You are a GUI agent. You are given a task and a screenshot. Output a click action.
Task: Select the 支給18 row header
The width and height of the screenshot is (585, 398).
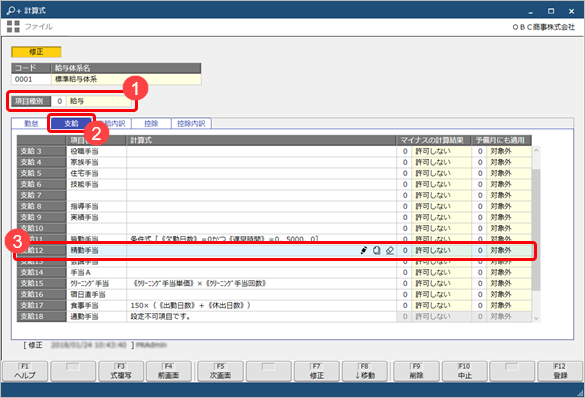[42, 316]
